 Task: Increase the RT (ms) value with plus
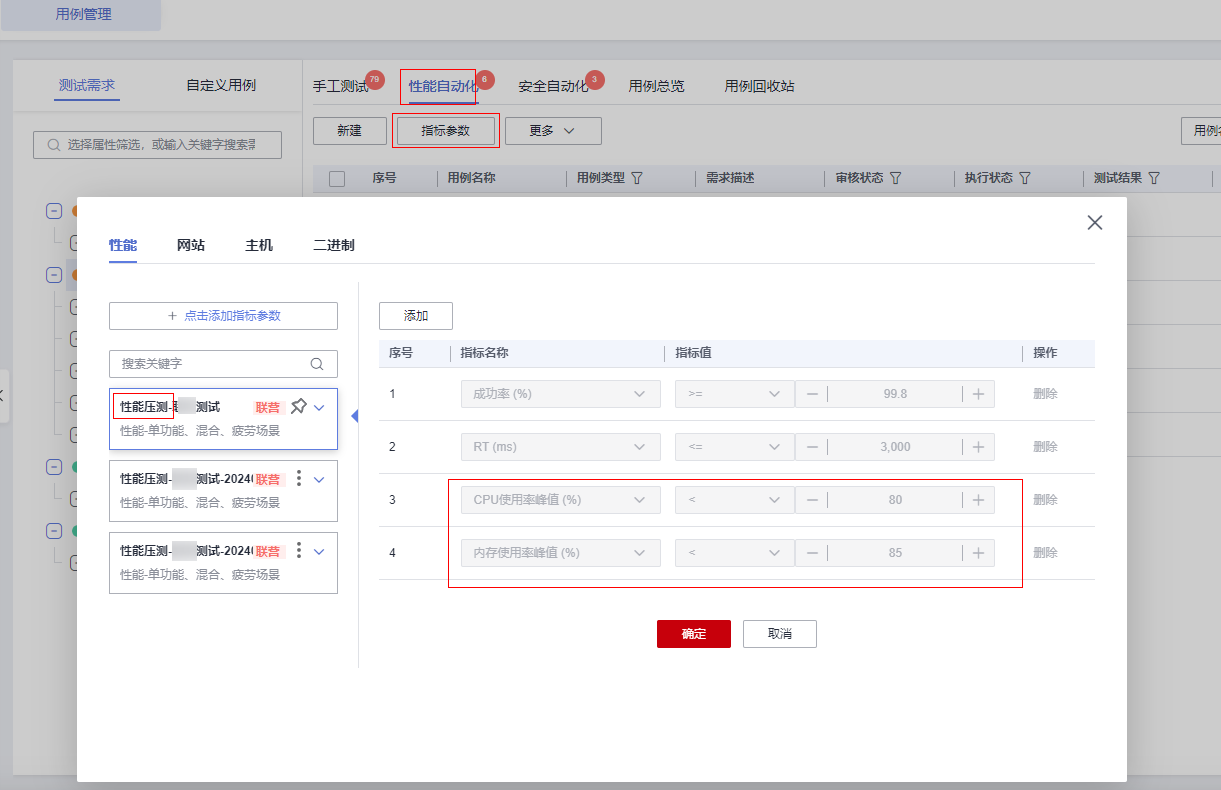coord(978,447)
